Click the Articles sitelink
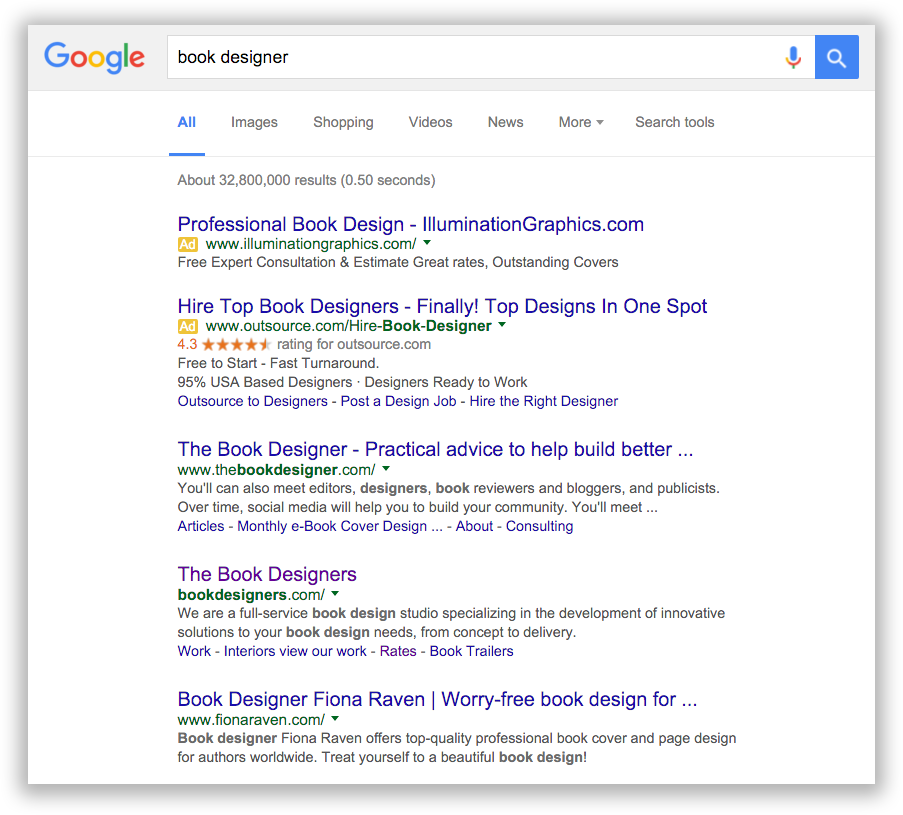 click(200, 526)
